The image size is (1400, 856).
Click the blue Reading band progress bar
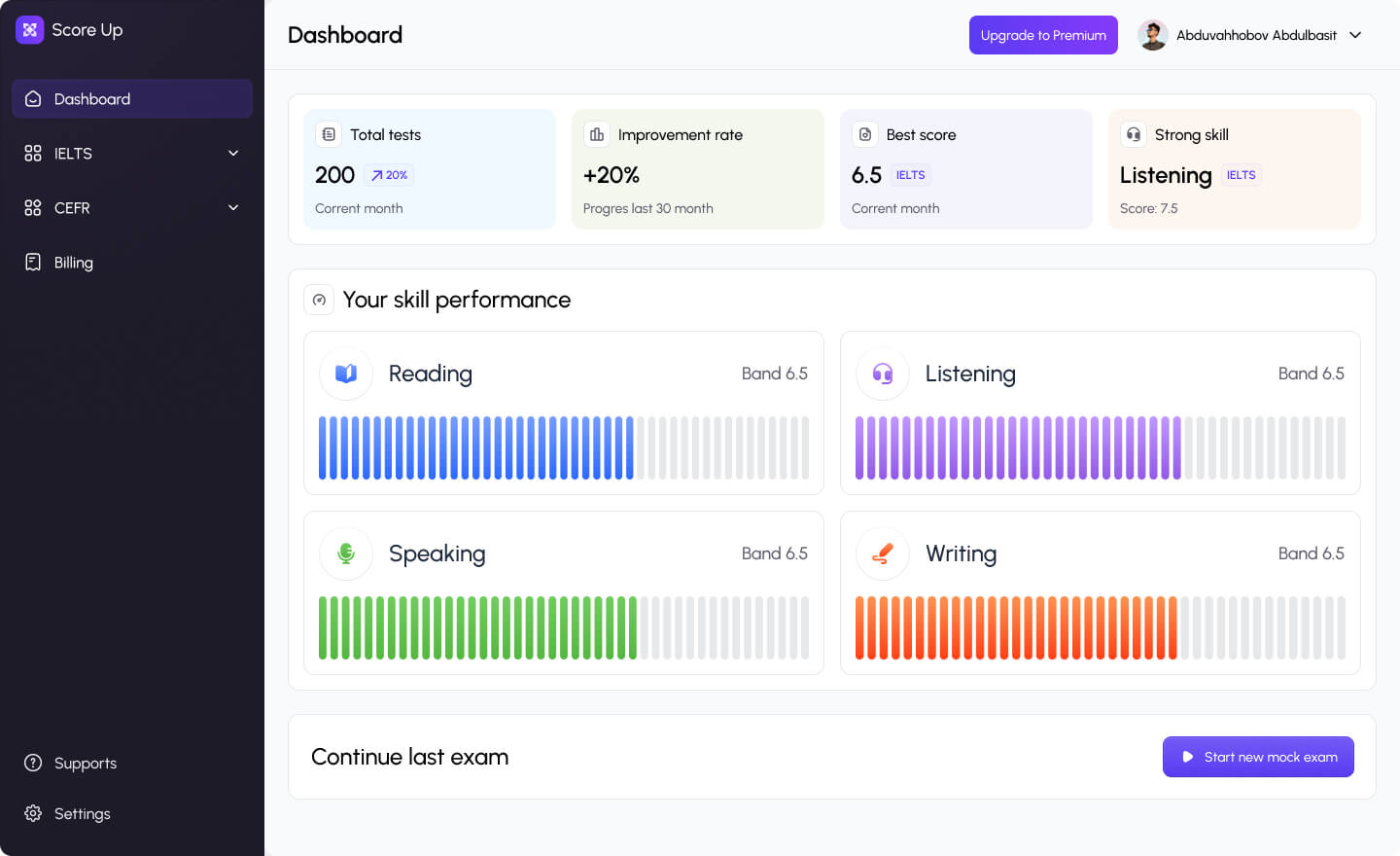point(476,448)
